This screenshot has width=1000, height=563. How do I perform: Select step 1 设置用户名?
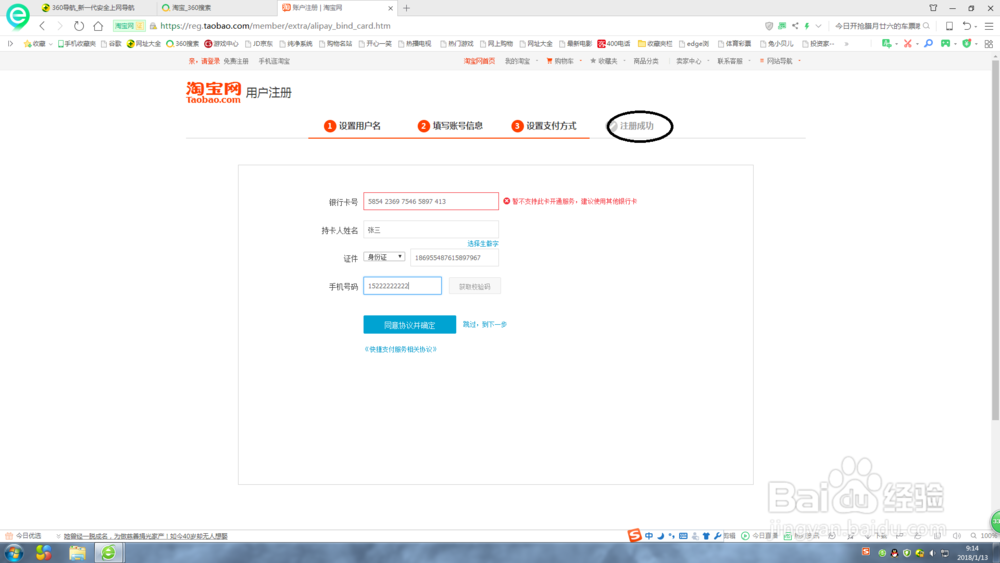(x=352, y=126)
